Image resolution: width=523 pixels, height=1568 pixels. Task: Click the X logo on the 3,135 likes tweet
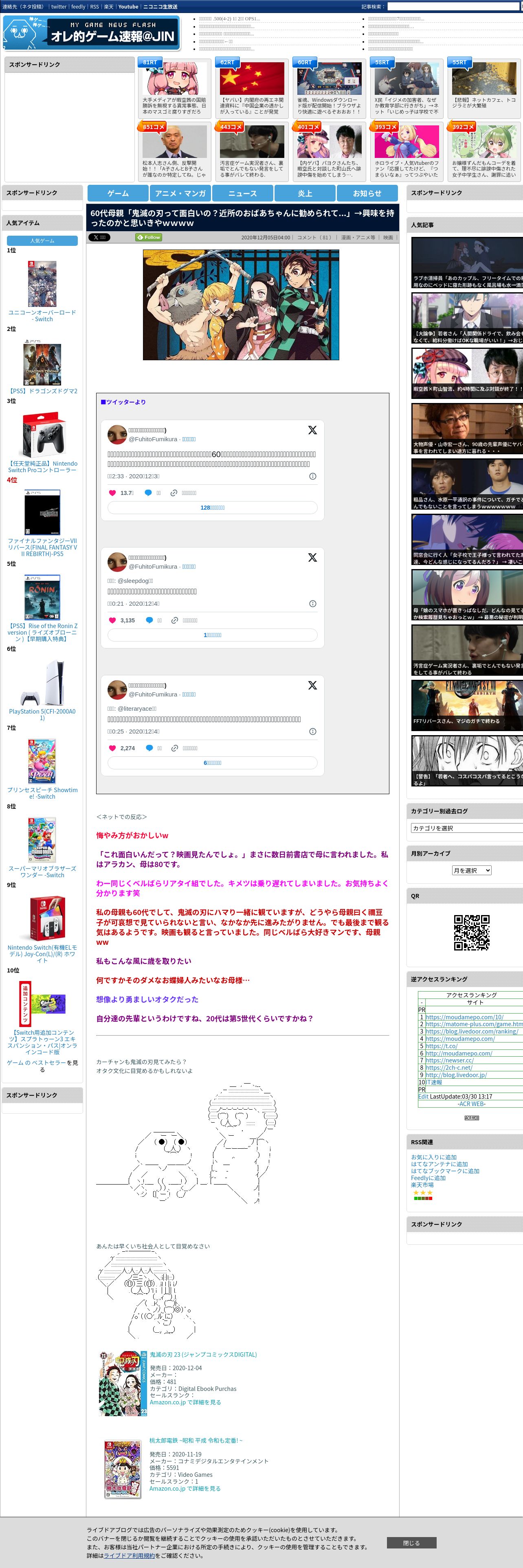pyautogui.click(x=312, y=558)
